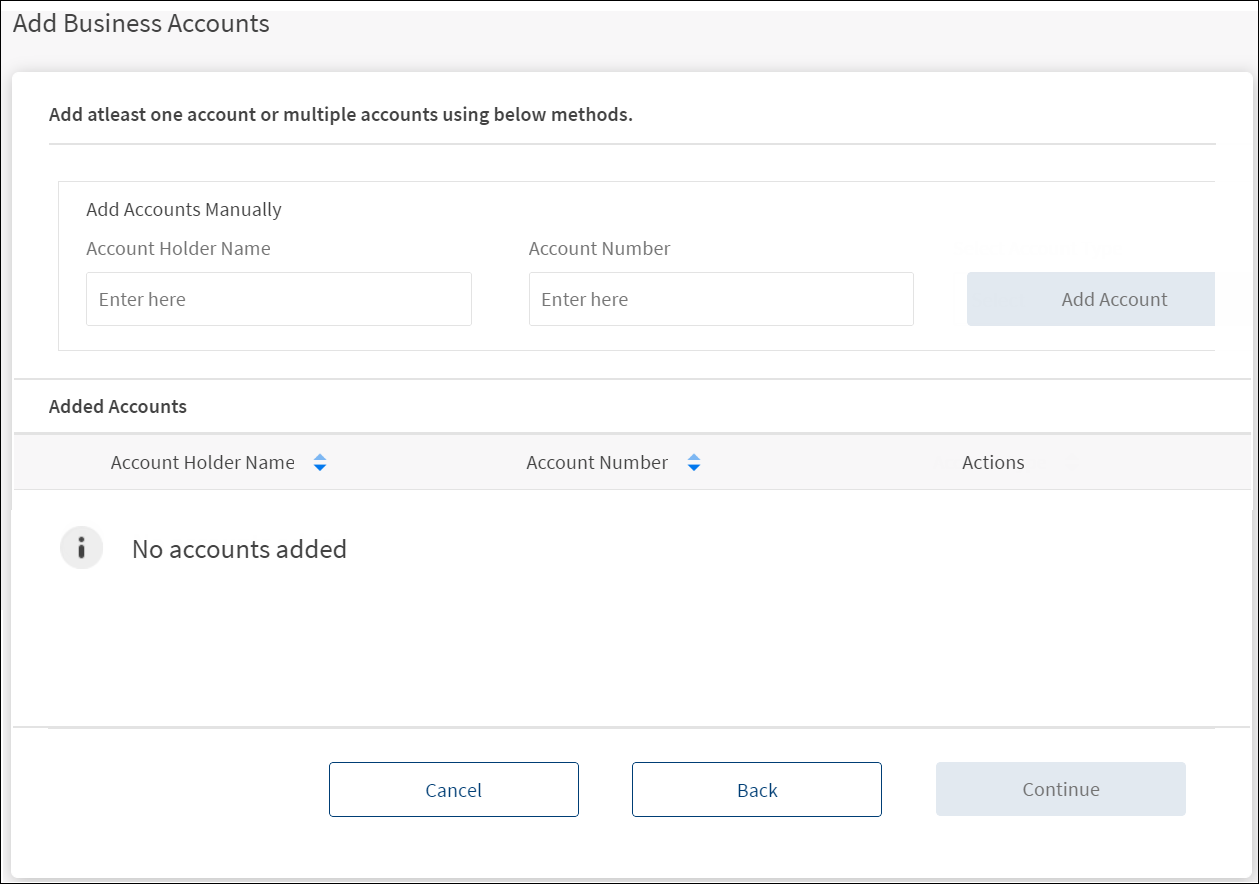Go back using the Back button
This screenshot has width=1259, height=884.
(x=756, y=790)
